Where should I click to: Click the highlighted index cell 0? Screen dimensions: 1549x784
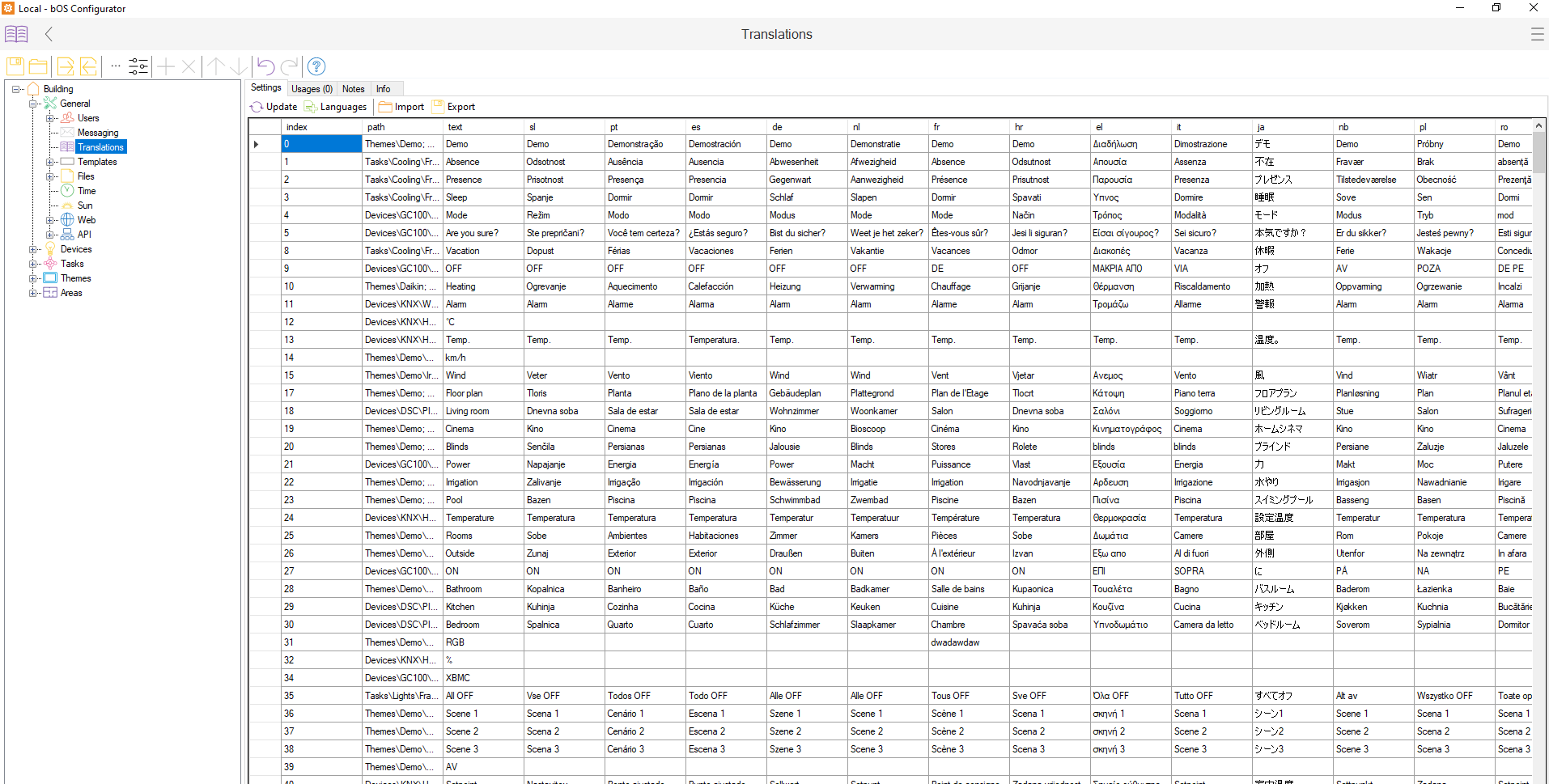(321, 144)
